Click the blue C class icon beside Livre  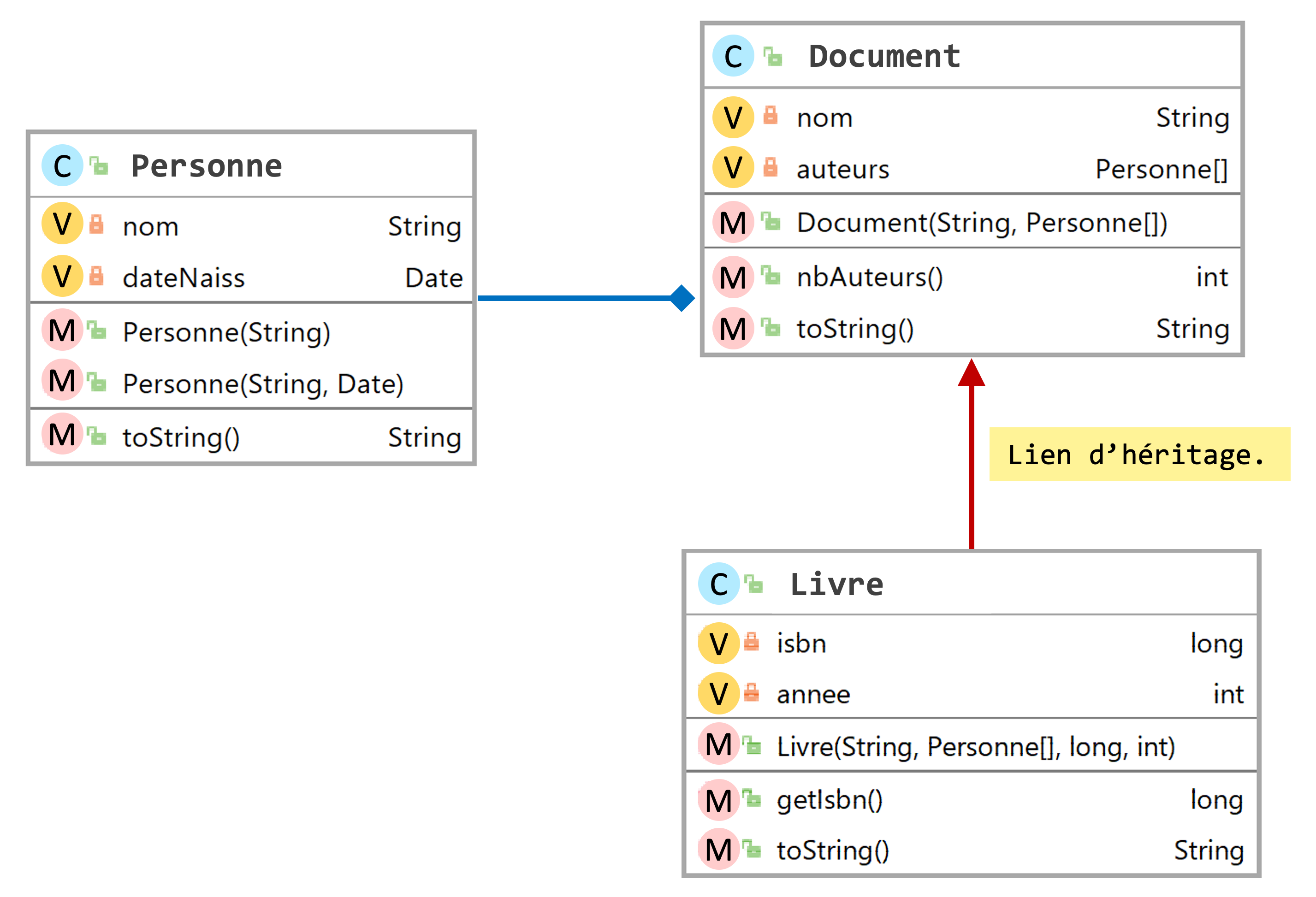point(719,584)
